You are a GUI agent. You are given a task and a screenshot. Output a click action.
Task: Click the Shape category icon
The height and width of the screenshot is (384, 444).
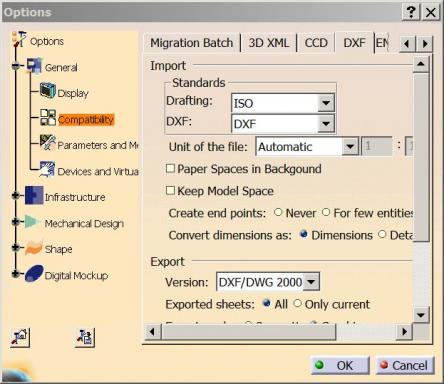pyautogui.click(x=34, y=247)
